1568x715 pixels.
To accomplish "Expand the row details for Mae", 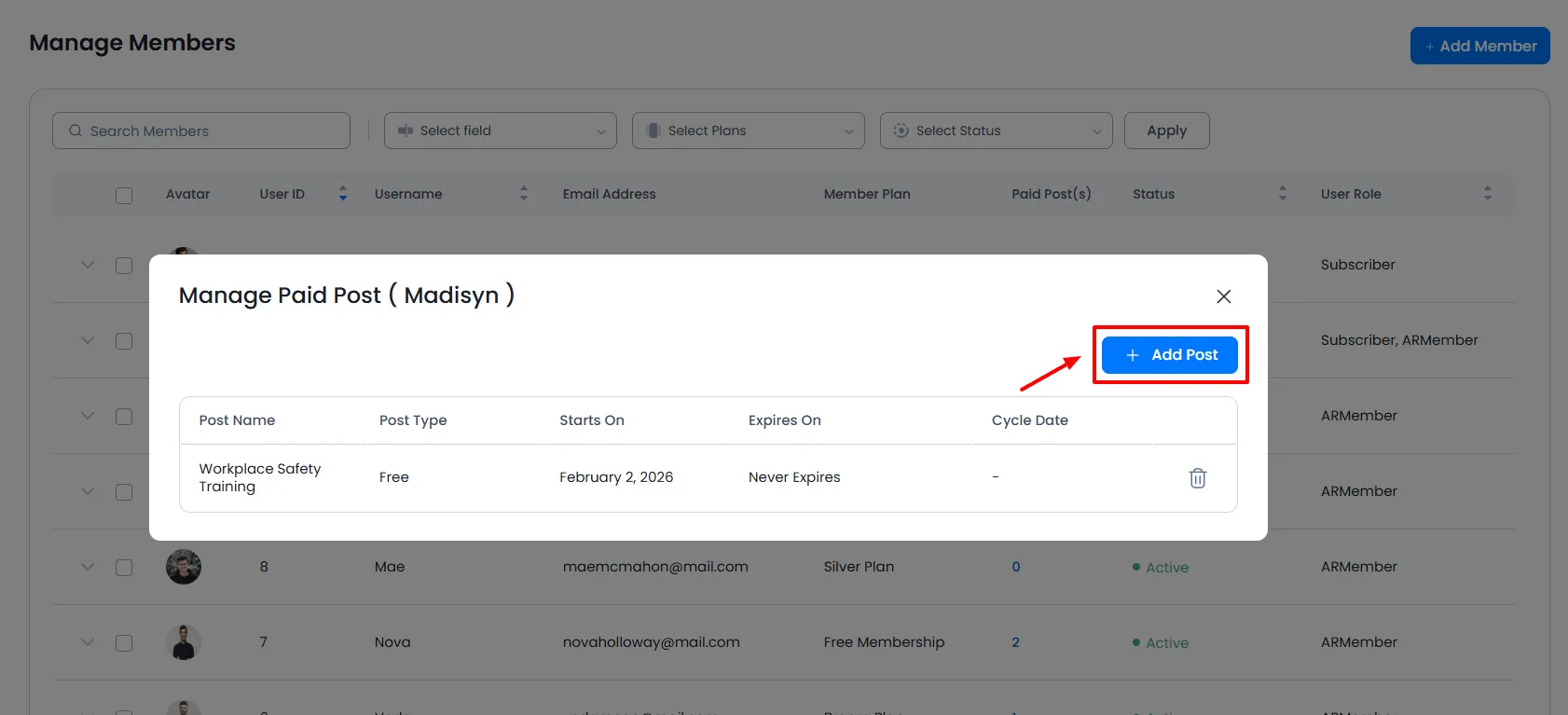I will 88,567.
